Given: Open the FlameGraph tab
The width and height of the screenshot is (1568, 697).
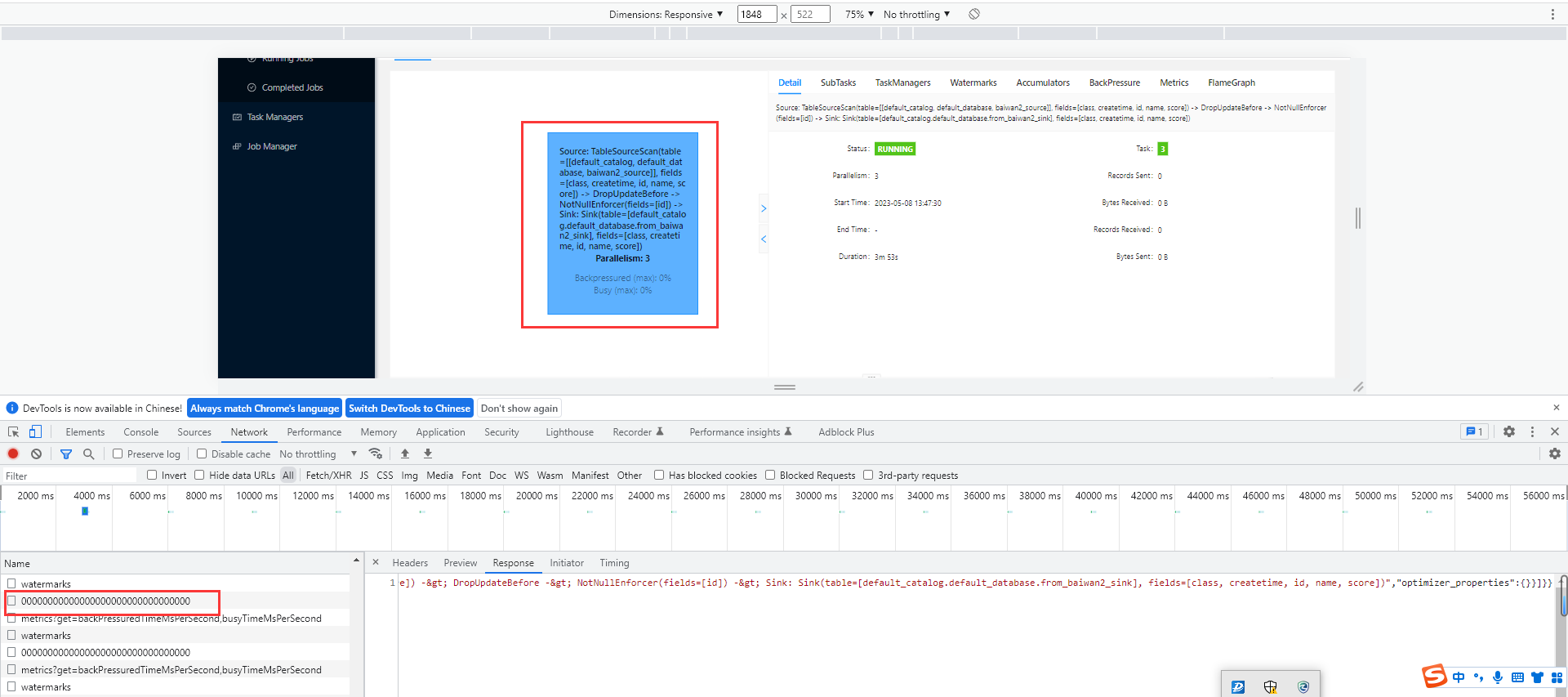Looking at the screenshot, I should tap(1232, 83).
